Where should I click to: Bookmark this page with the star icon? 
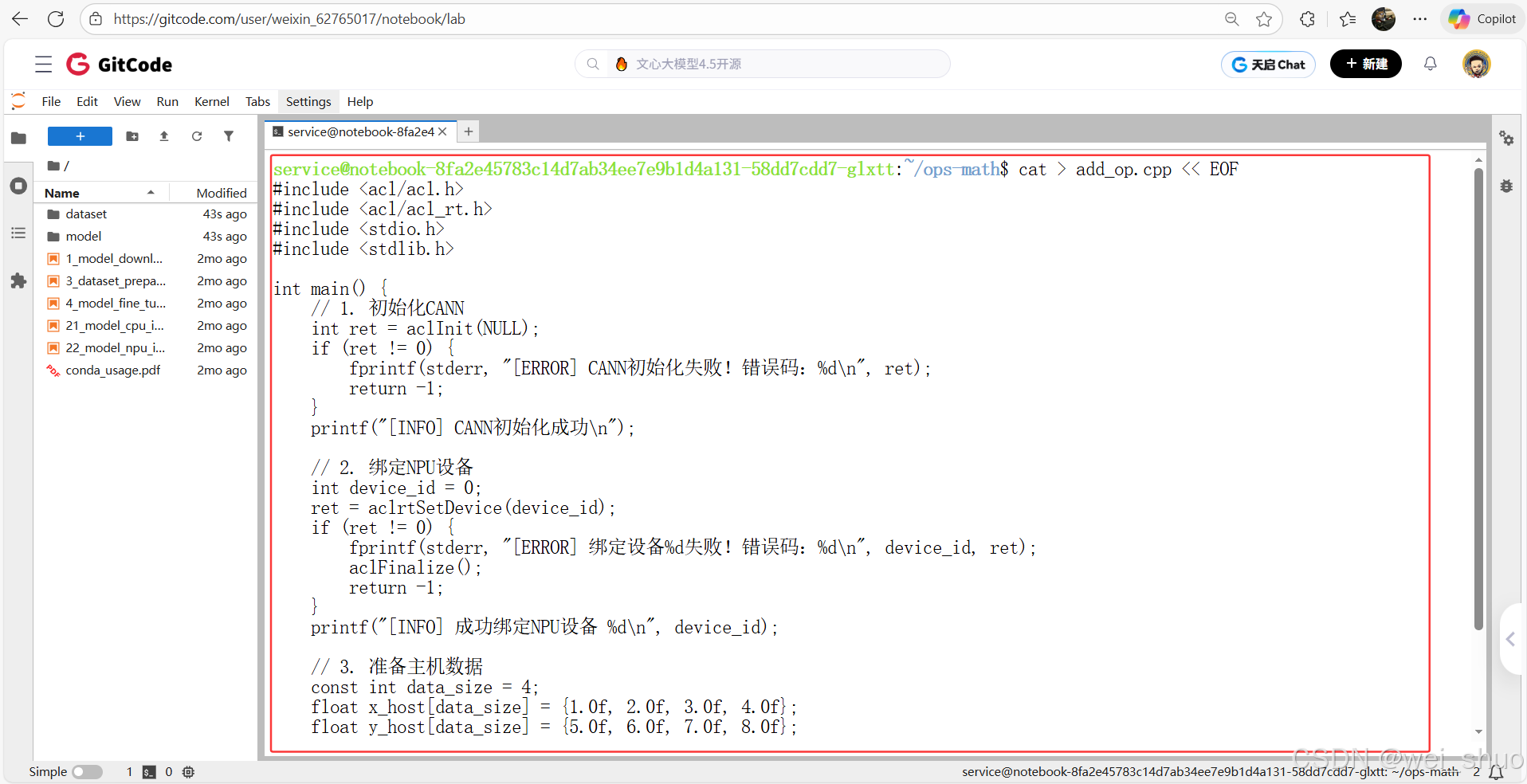pyautogui.click(x=1264, y=19)
